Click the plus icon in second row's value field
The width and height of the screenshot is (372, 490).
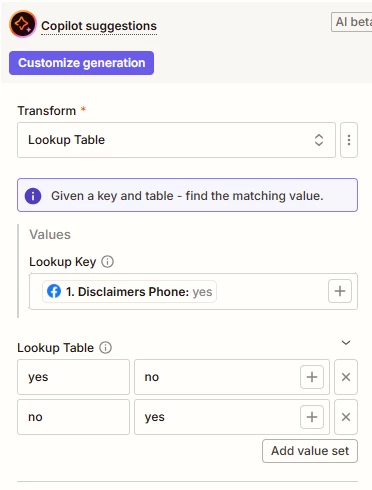pyautogui.click(x=312, y=417)
